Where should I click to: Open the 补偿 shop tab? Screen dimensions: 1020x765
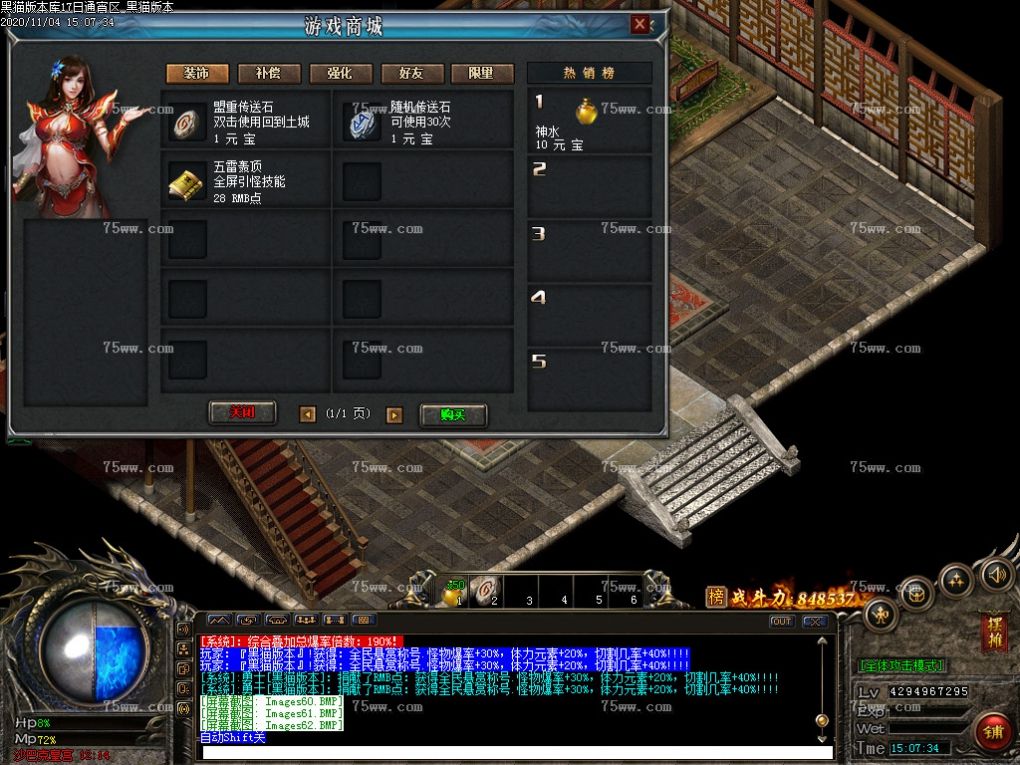269,73
